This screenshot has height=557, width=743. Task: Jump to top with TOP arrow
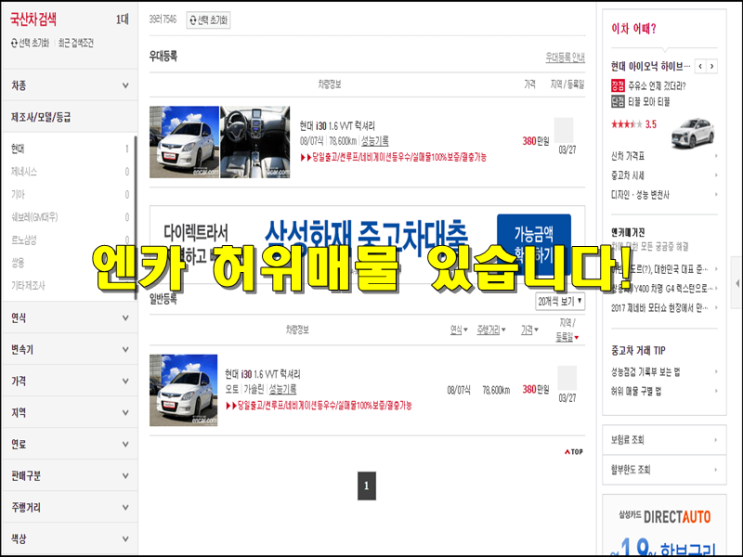point(573,452)
